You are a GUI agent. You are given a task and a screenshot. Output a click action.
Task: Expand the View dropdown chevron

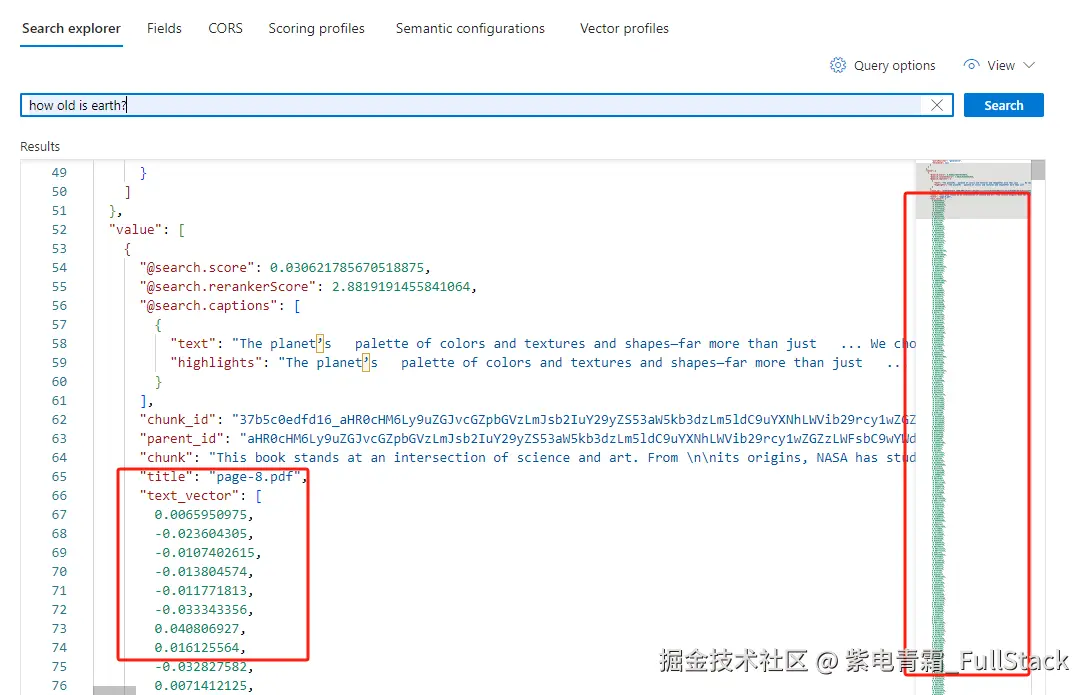[1029, 65]
